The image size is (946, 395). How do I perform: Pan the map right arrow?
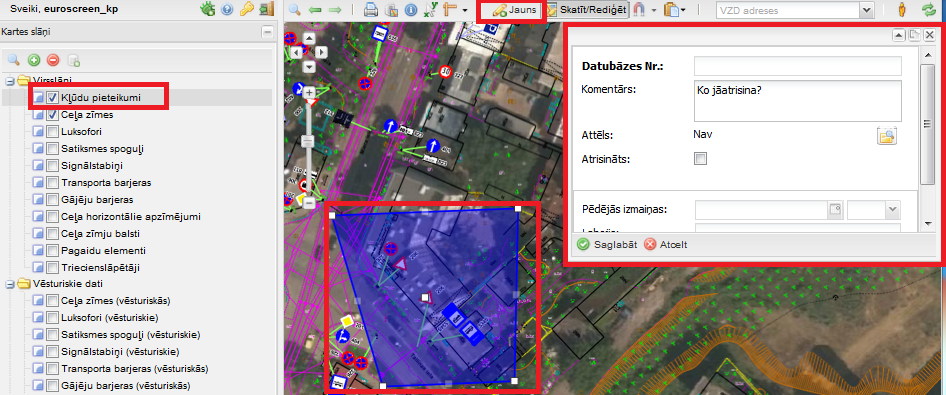(323, 52)
